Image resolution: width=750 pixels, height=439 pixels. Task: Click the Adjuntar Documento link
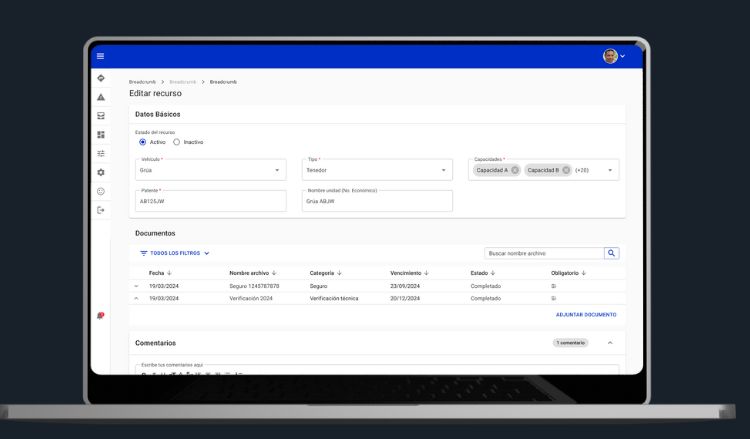tap(586, 315)
